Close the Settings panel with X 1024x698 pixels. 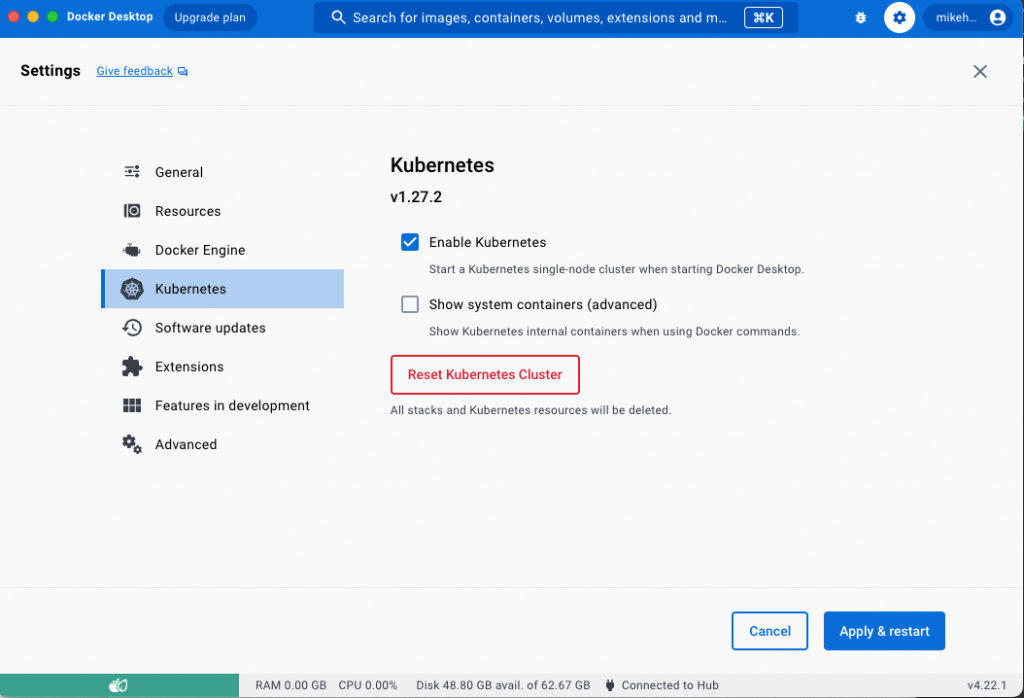(x=980, y=71)
